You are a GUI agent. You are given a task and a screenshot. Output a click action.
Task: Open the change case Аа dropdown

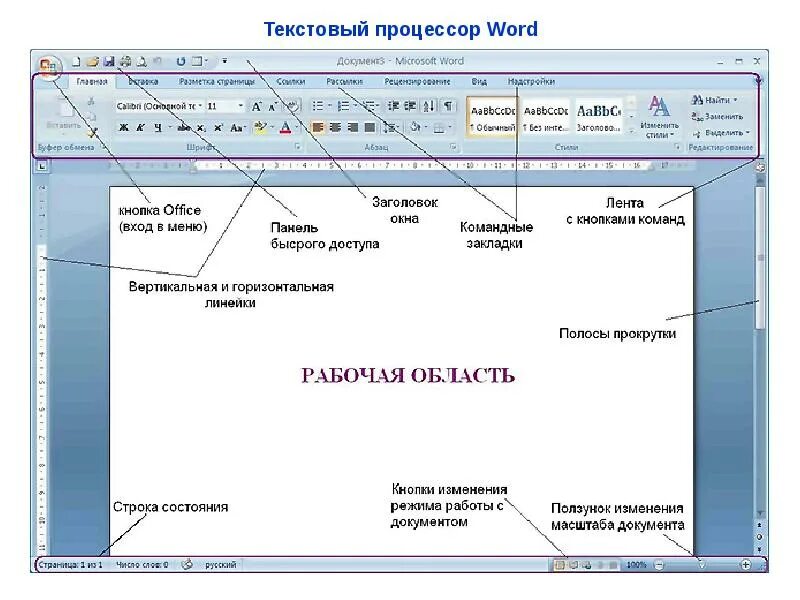237,128
